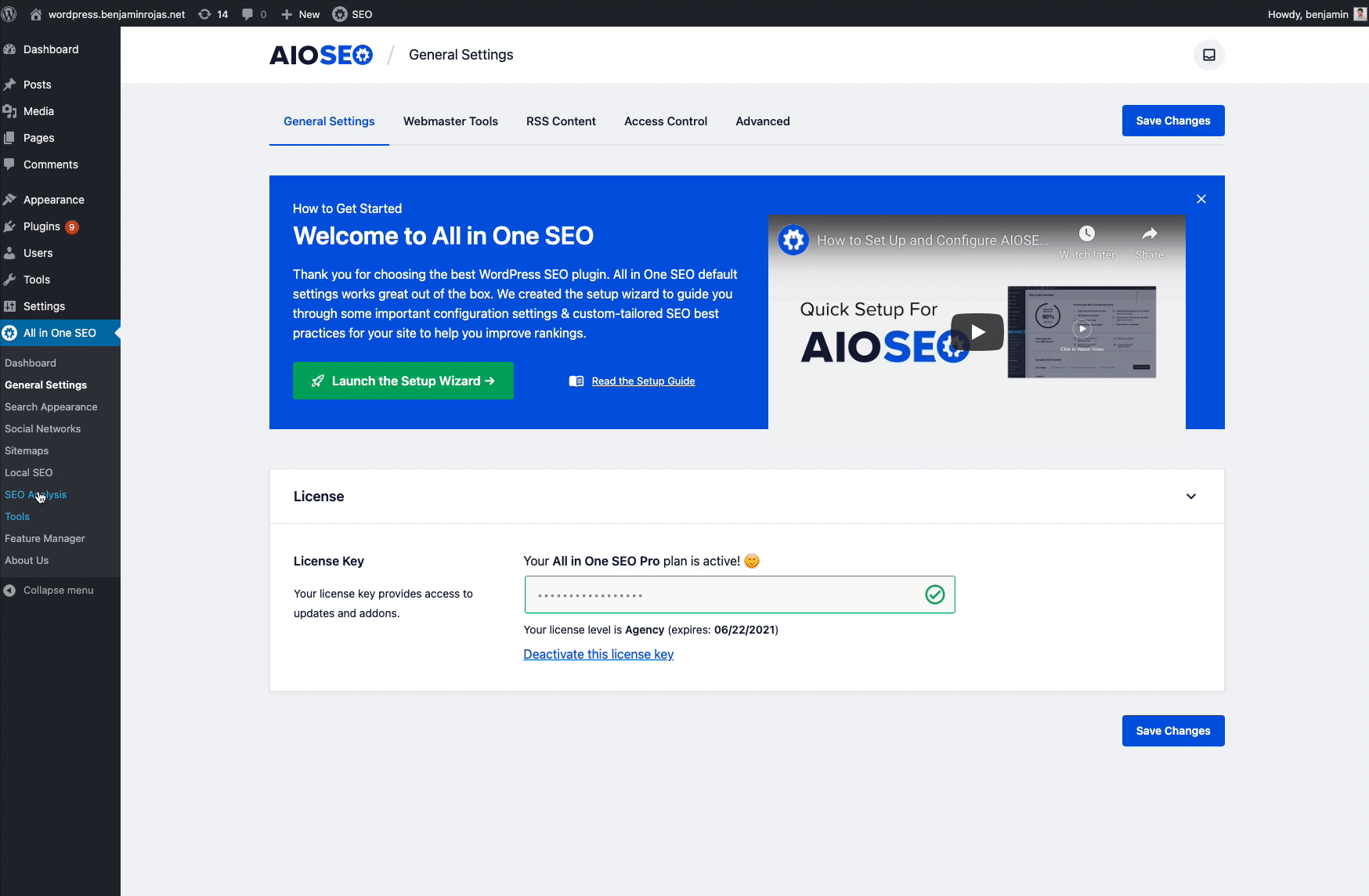The image size is (1369, 896).
Task: Dismiss the welcome banner with X icon
Action: click(x=1201, y=199)
